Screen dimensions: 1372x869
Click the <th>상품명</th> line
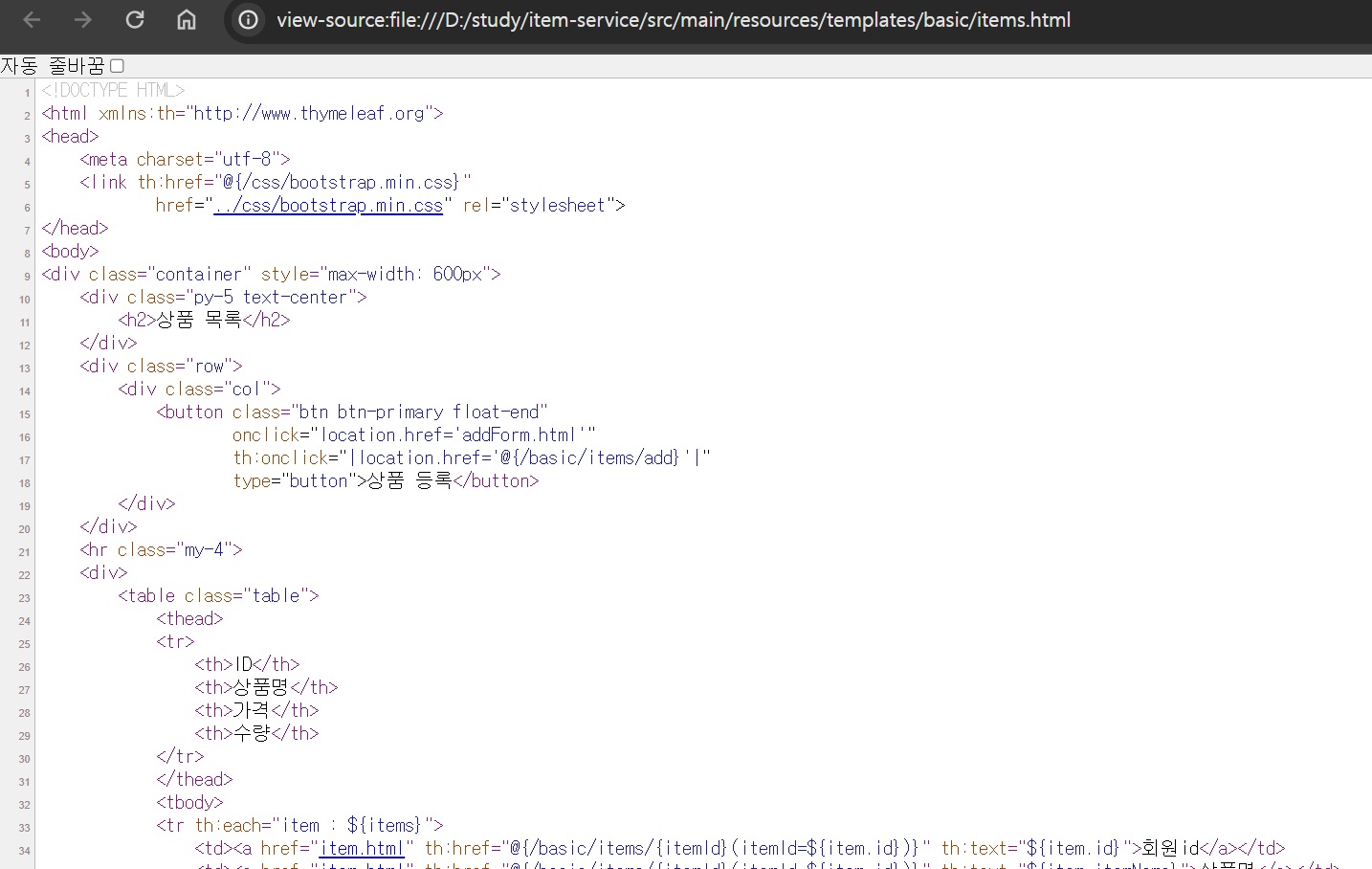(x=266, y=688)
